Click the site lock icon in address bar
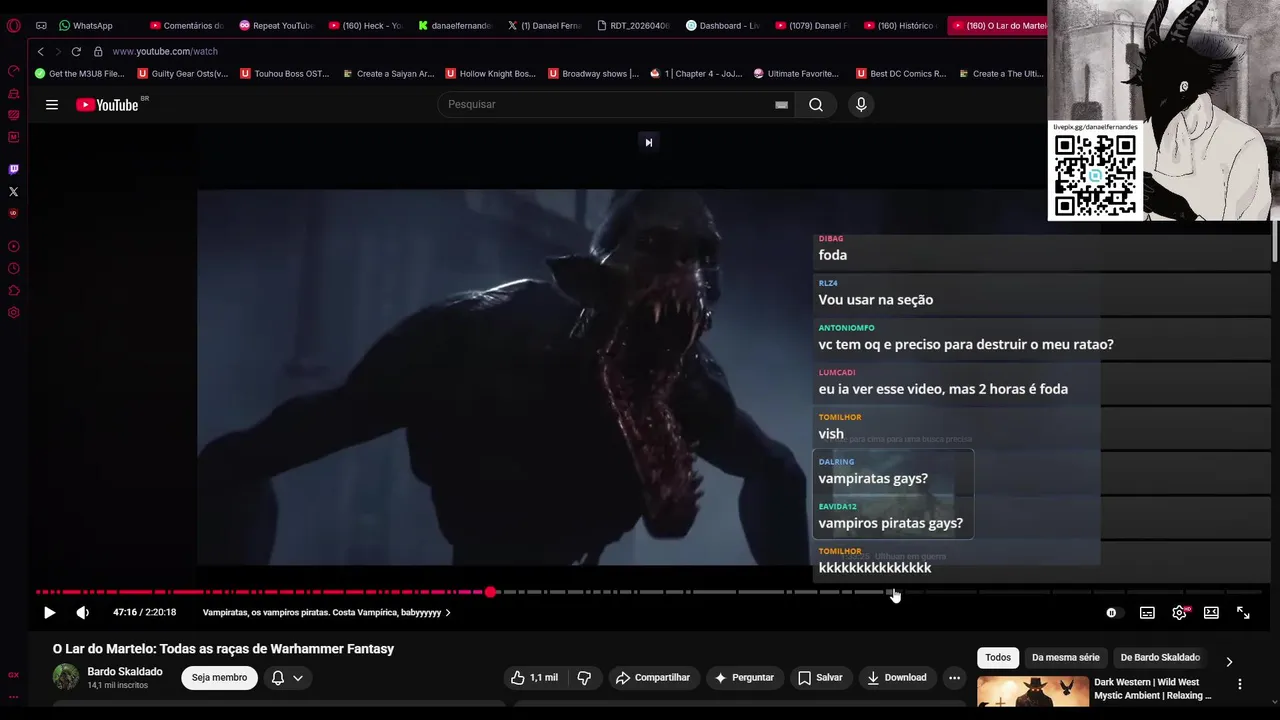 pos(98,51)
